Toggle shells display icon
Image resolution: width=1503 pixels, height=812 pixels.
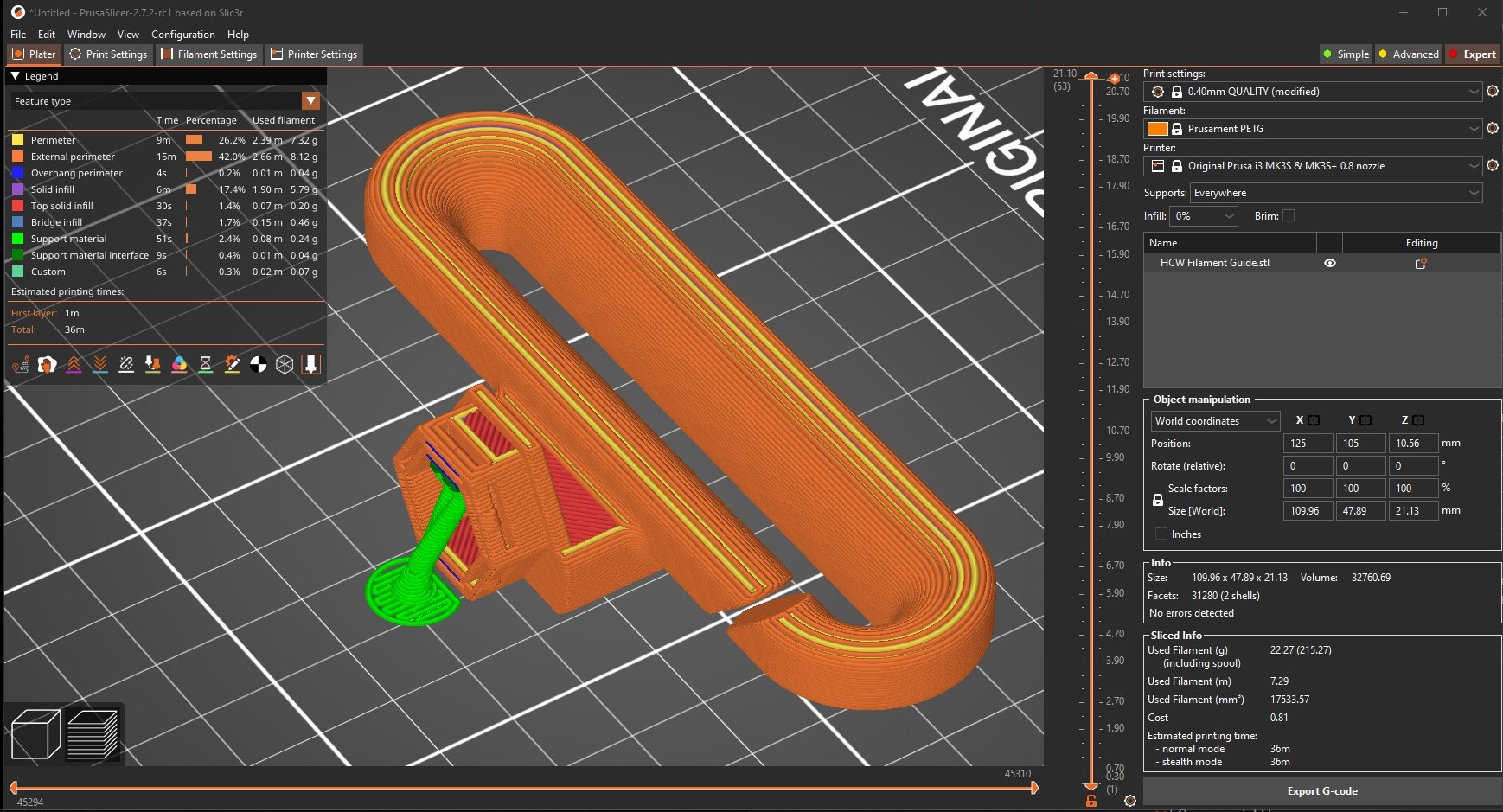pyautogui.click(x=284, y=364)
